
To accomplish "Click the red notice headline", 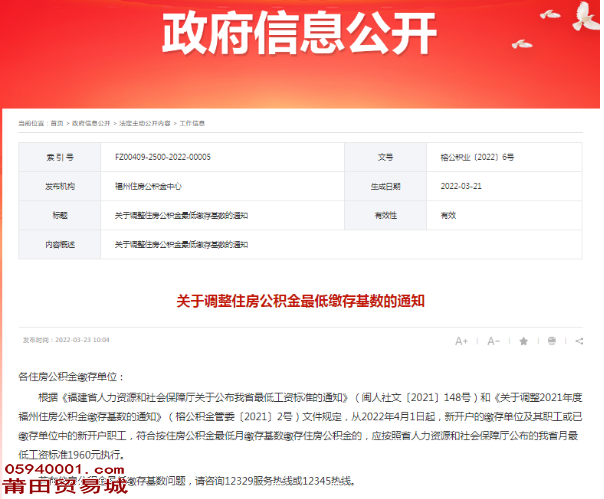I will pyautogui.click(x=301, y=299).
